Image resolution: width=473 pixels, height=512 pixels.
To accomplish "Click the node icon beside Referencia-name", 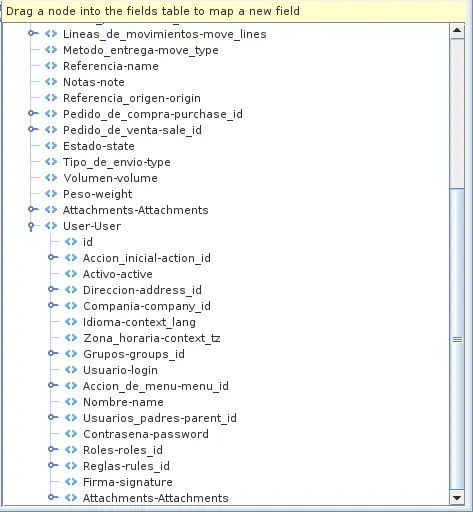I will tap(51, 66).
